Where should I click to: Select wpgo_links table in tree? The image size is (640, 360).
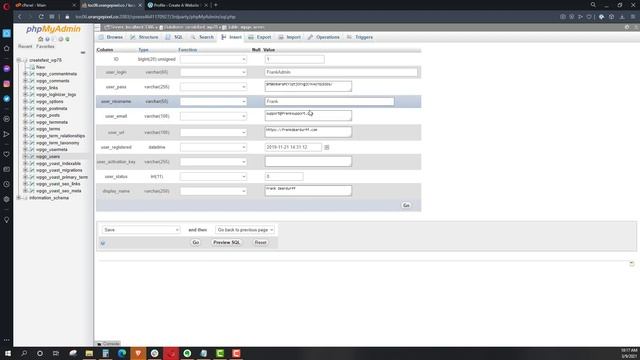(x=47, y=88)
